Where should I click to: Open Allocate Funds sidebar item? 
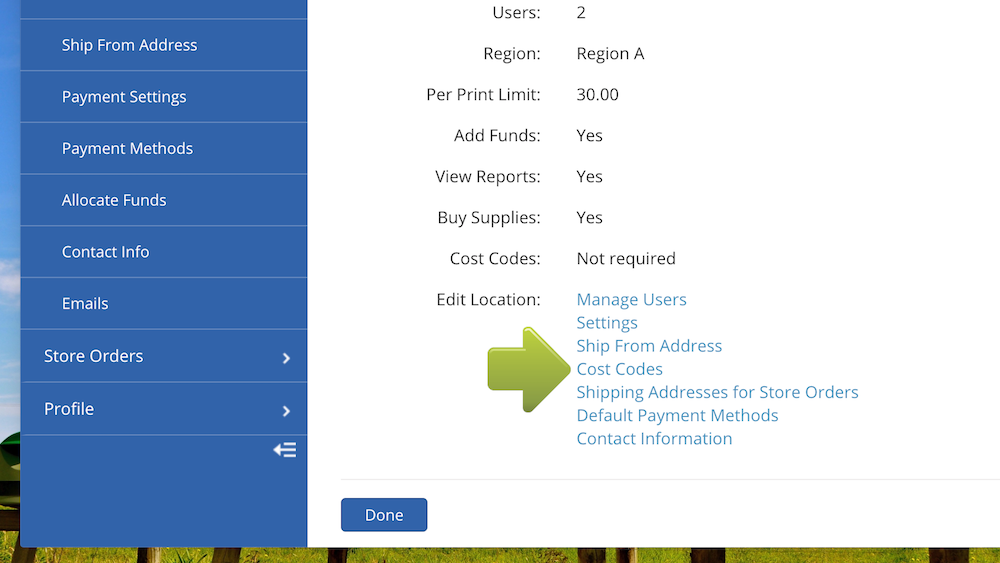114,200
